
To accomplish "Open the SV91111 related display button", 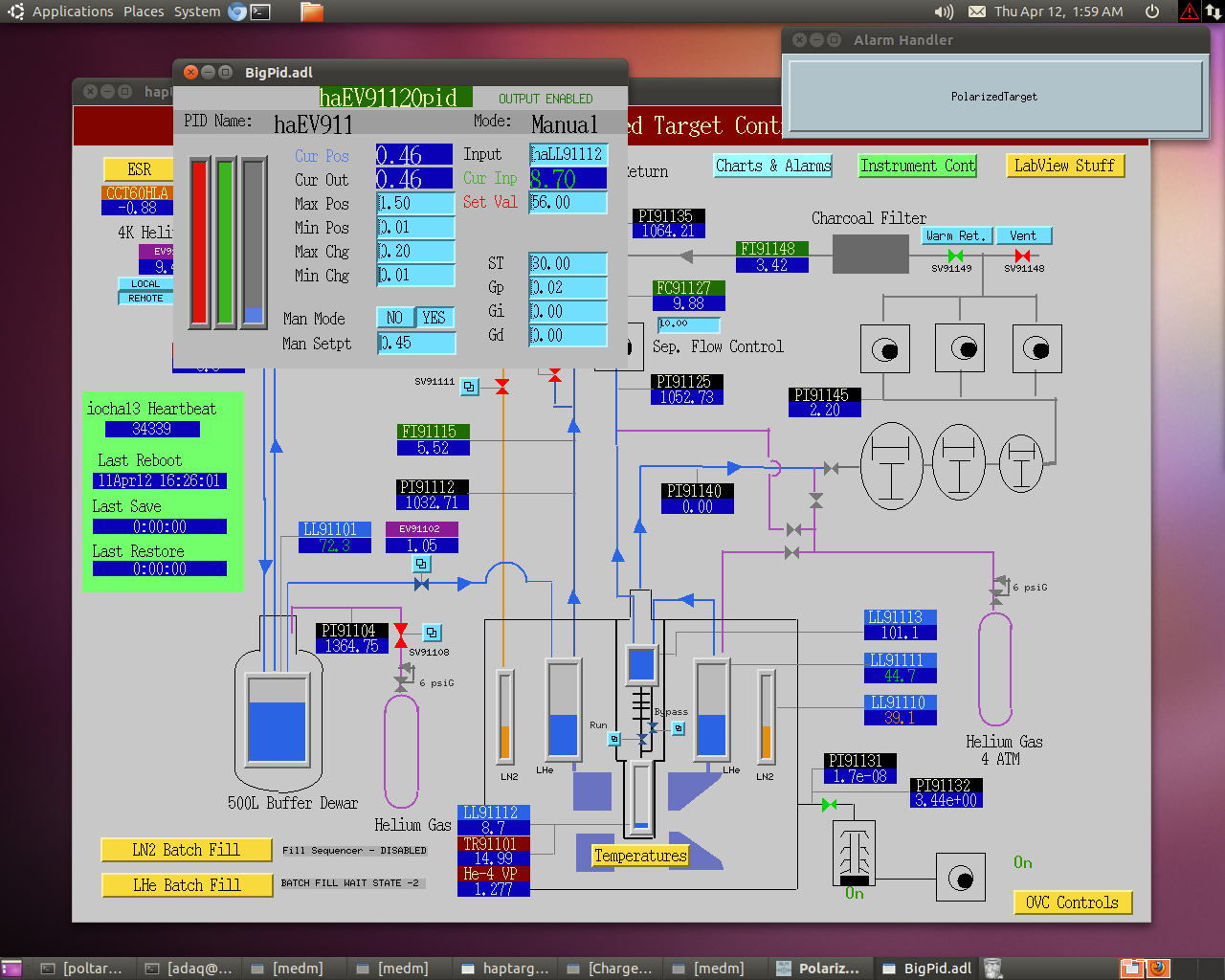I will click(470, 387).
